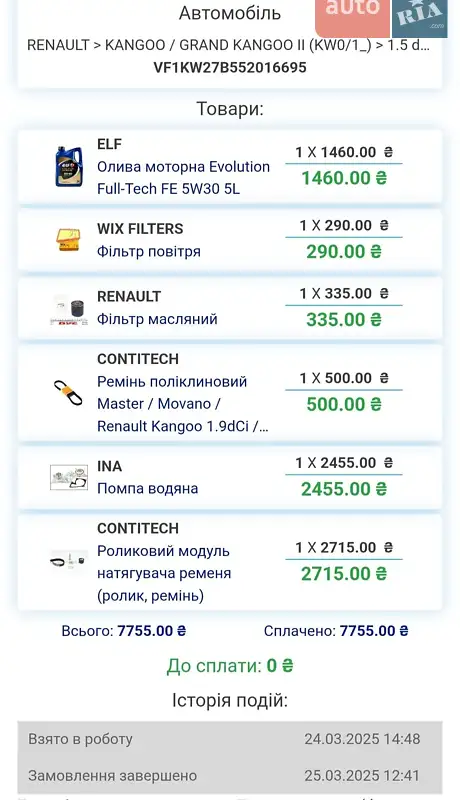The image size is (460, 800).
Task: Click the ELF motor oil canister thumbnail
Action: click(x=69, y=166)
